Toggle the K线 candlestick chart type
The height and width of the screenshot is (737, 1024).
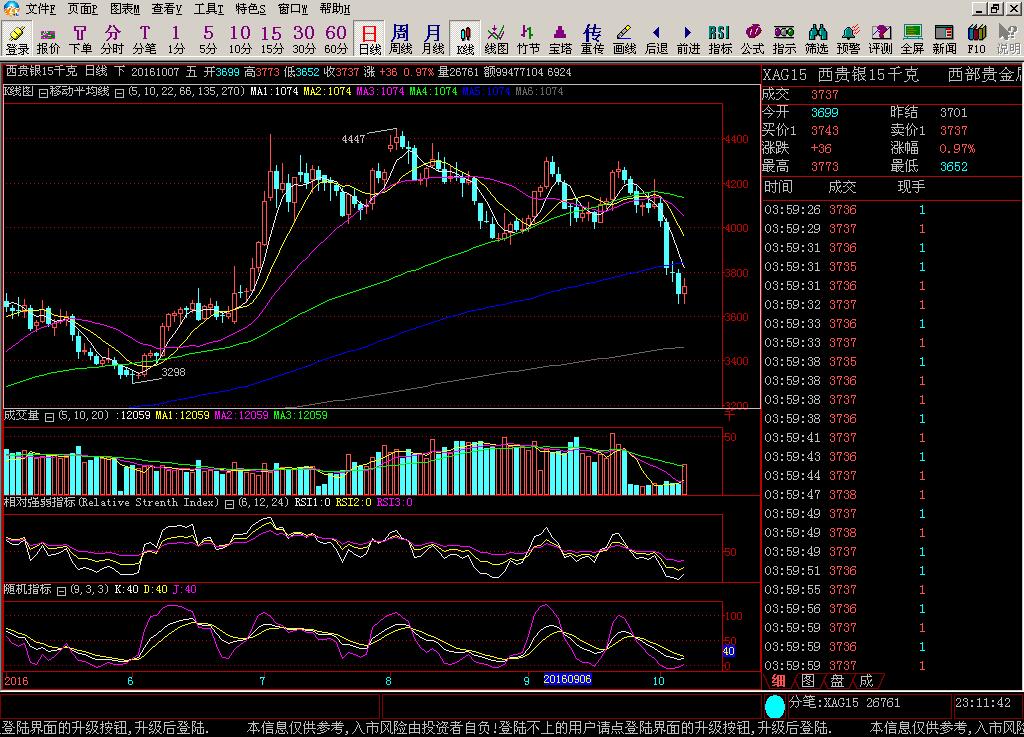tap(465, 39)
